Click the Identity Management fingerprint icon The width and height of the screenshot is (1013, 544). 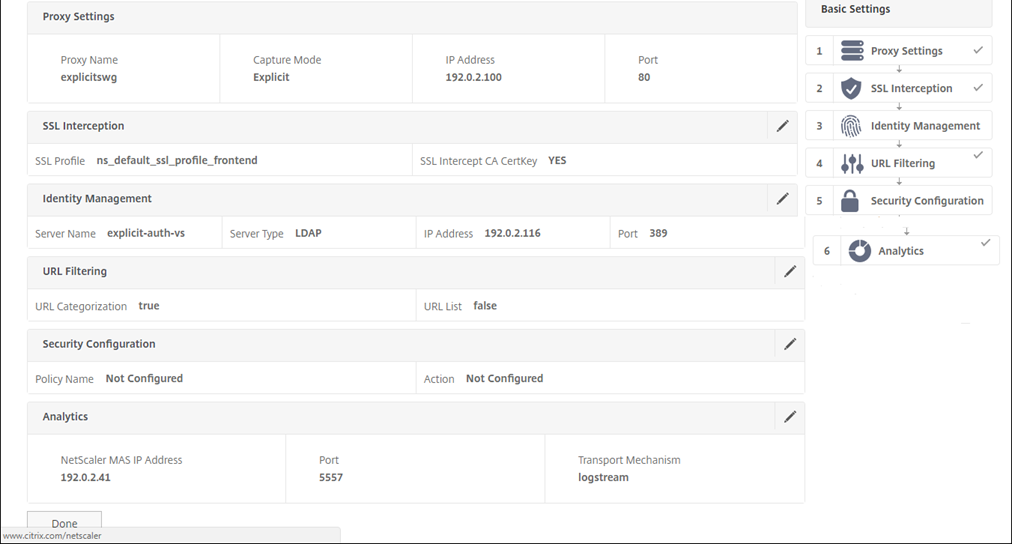point(851,126)
